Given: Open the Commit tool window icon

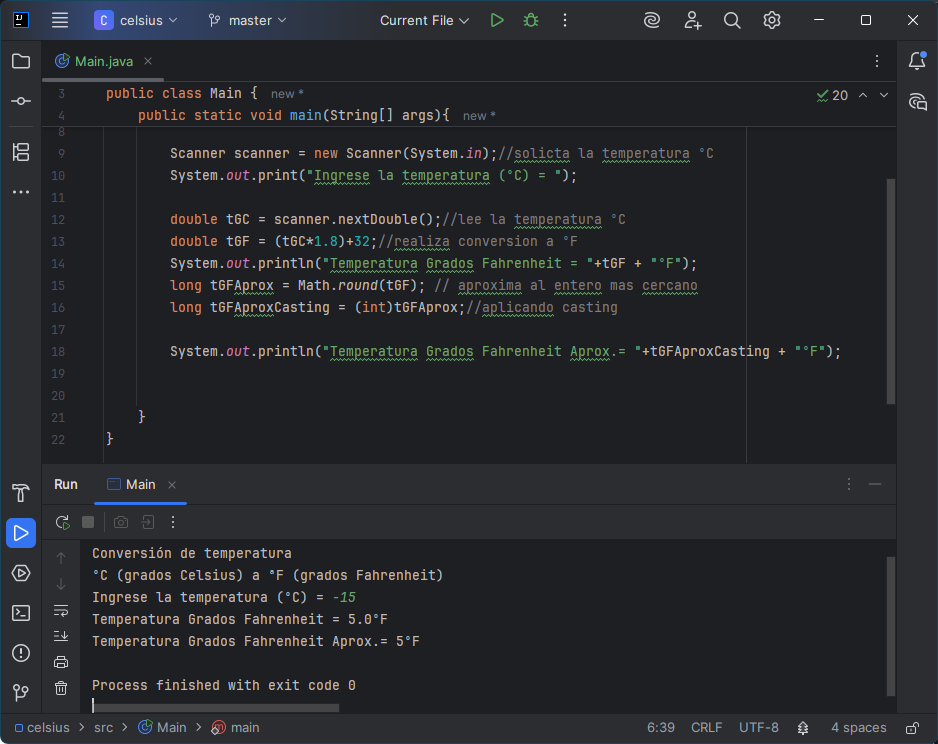Looking at the screenshot, I should 21,101.
